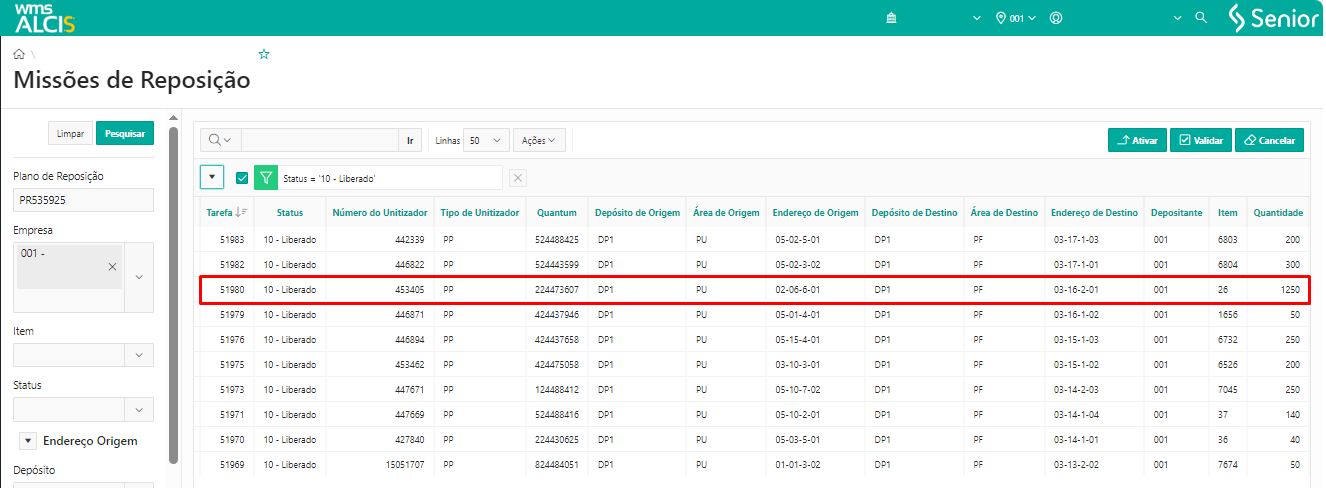Mark page as favorite with star icon
This screenshot has height=488, width=1326.
(264, 54)
